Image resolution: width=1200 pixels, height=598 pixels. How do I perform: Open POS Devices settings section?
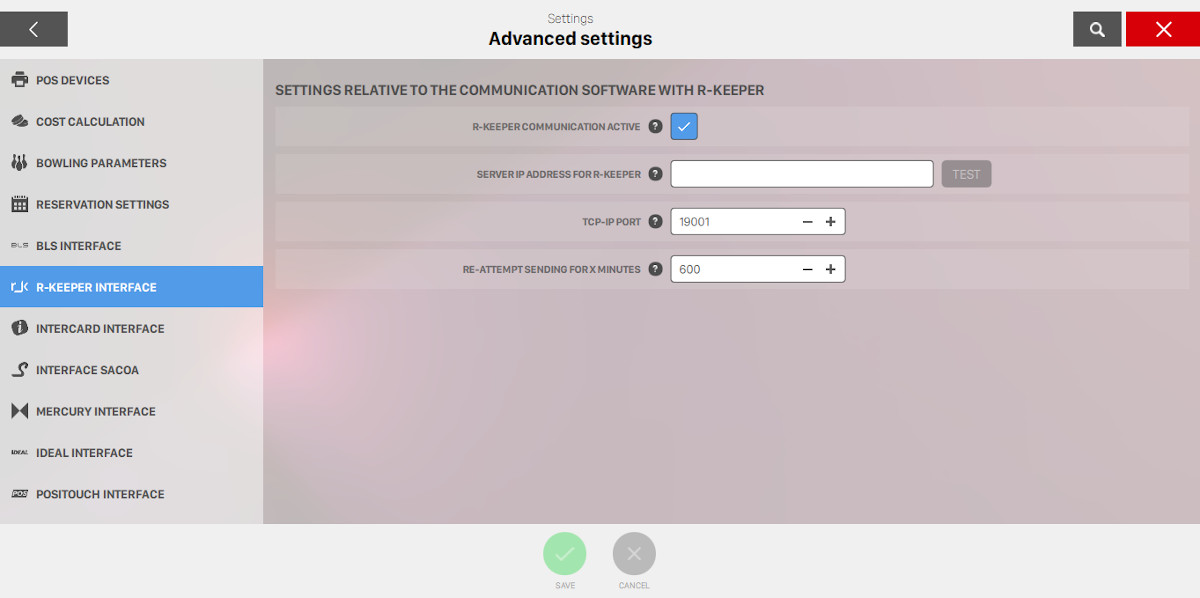pos(72,80)
